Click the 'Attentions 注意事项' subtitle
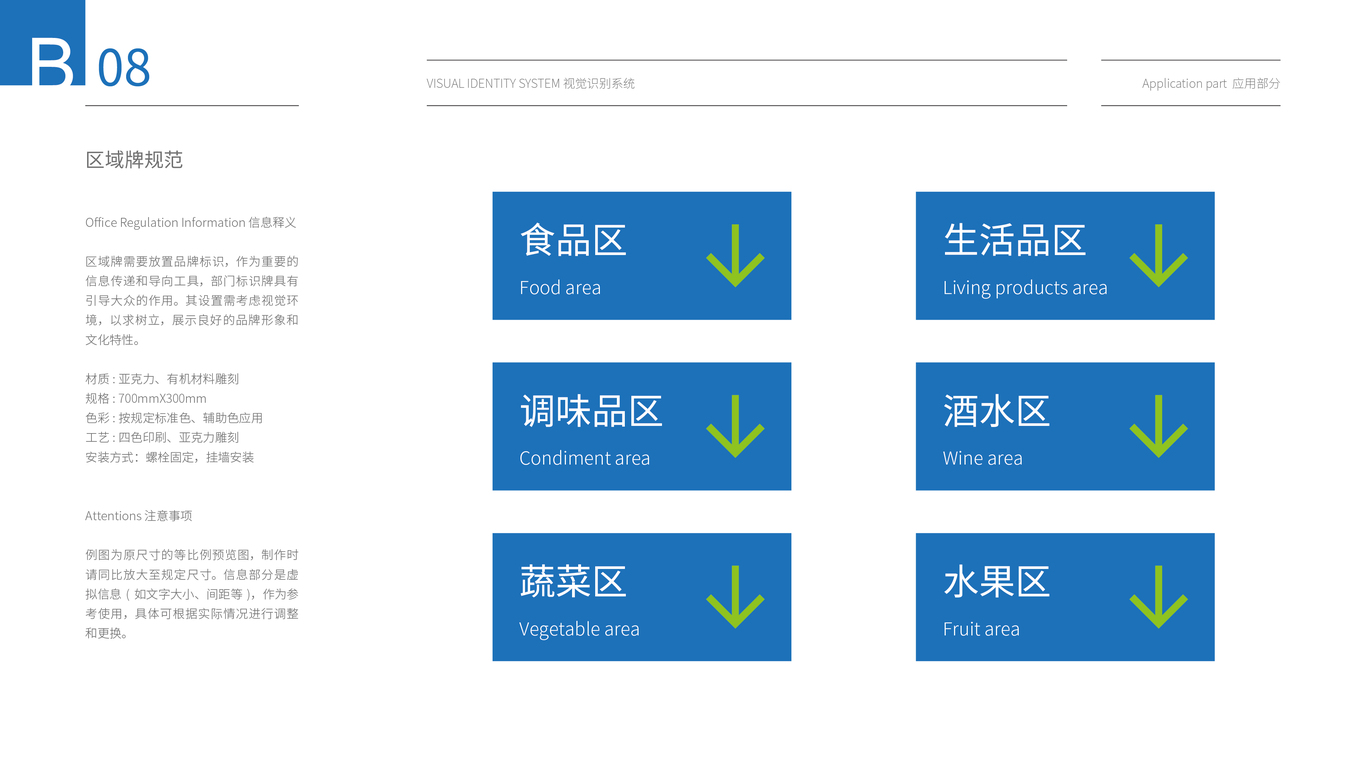1366x768 pixels. click(138, 516)
